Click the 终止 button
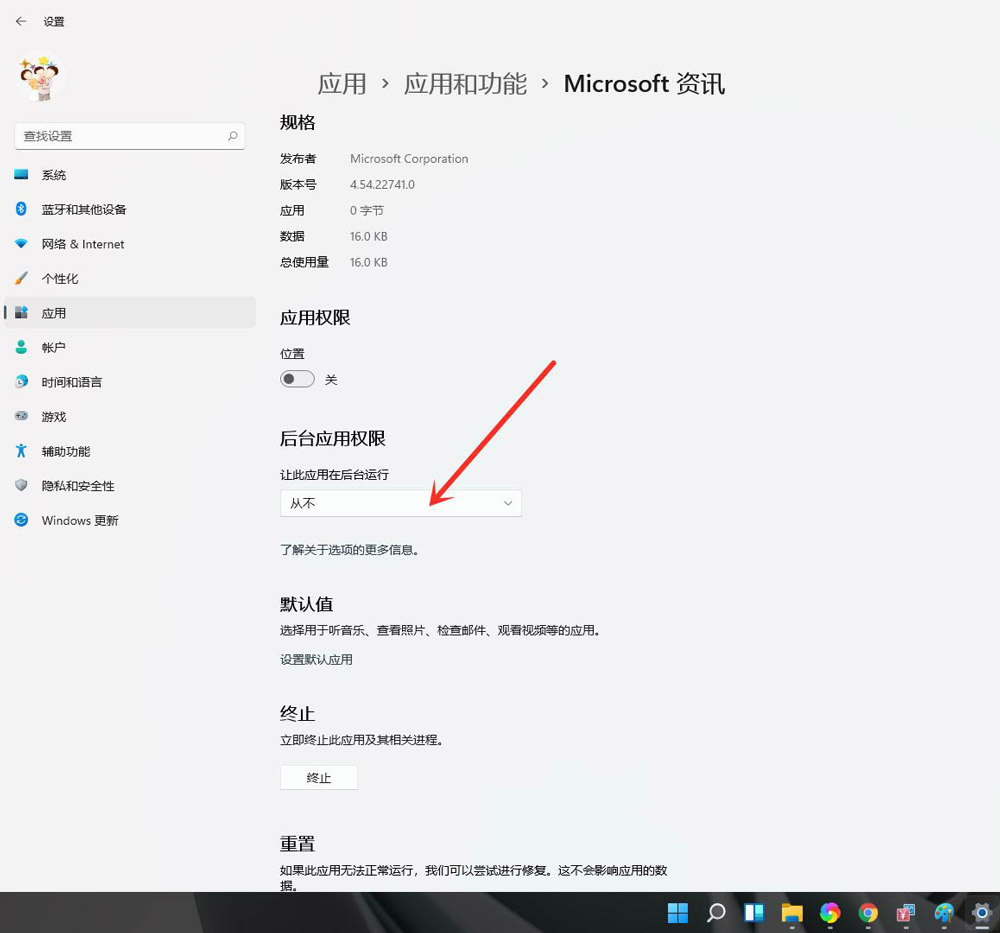 click(319, 778)
